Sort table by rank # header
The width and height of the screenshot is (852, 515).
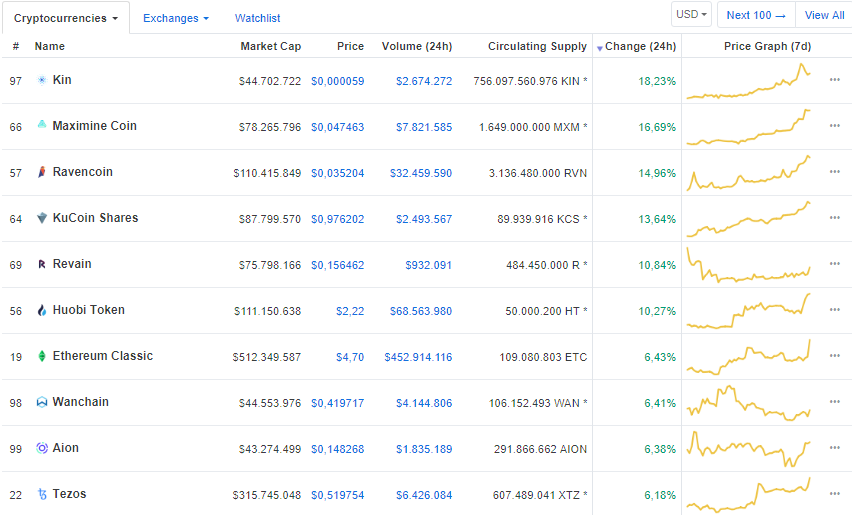(16, 46)
